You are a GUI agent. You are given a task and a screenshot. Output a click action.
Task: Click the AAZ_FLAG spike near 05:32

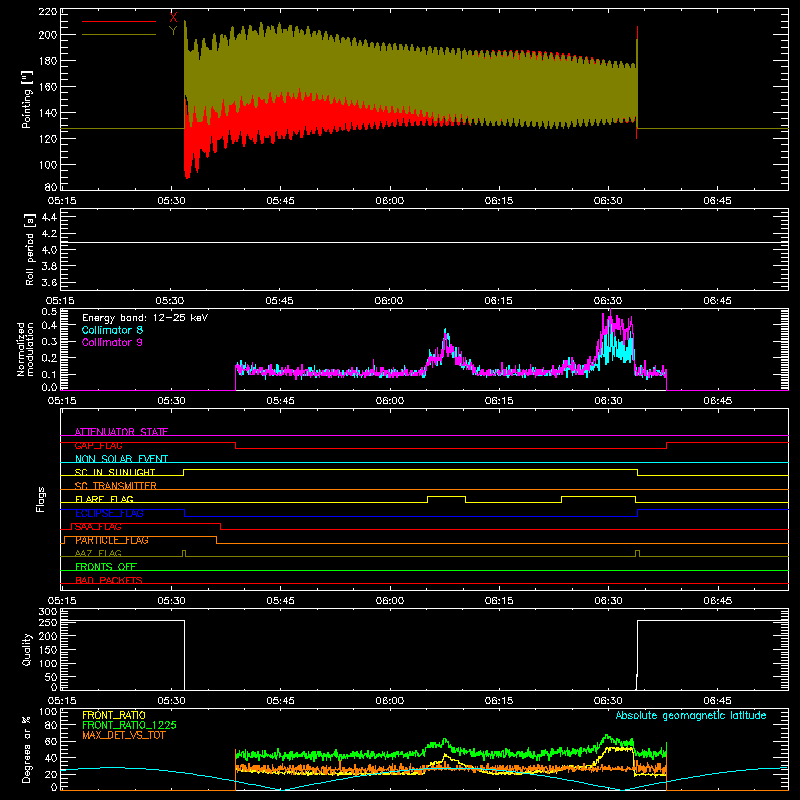tap(184, 553)
